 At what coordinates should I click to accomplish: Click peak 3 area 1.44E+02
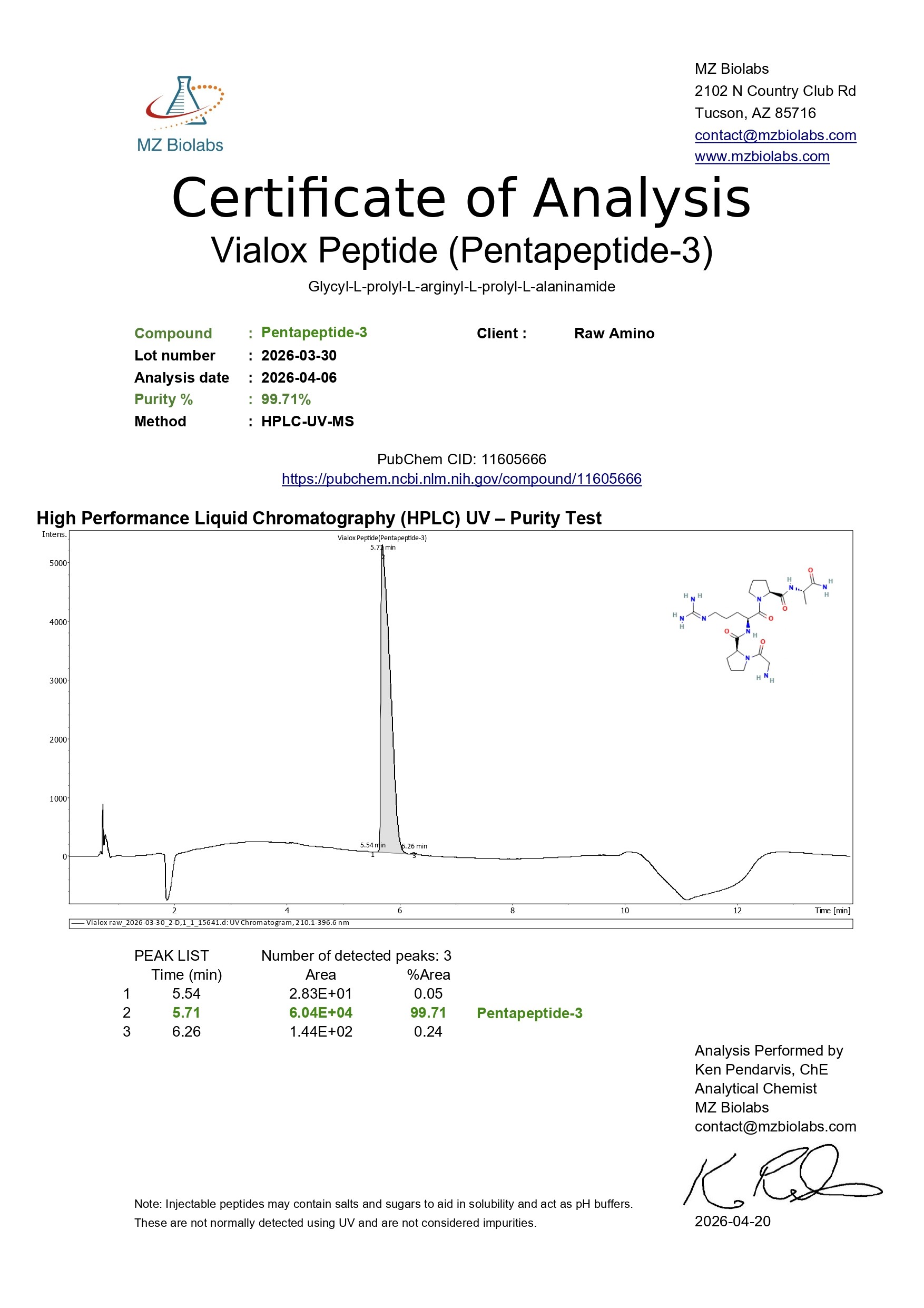320,1032
